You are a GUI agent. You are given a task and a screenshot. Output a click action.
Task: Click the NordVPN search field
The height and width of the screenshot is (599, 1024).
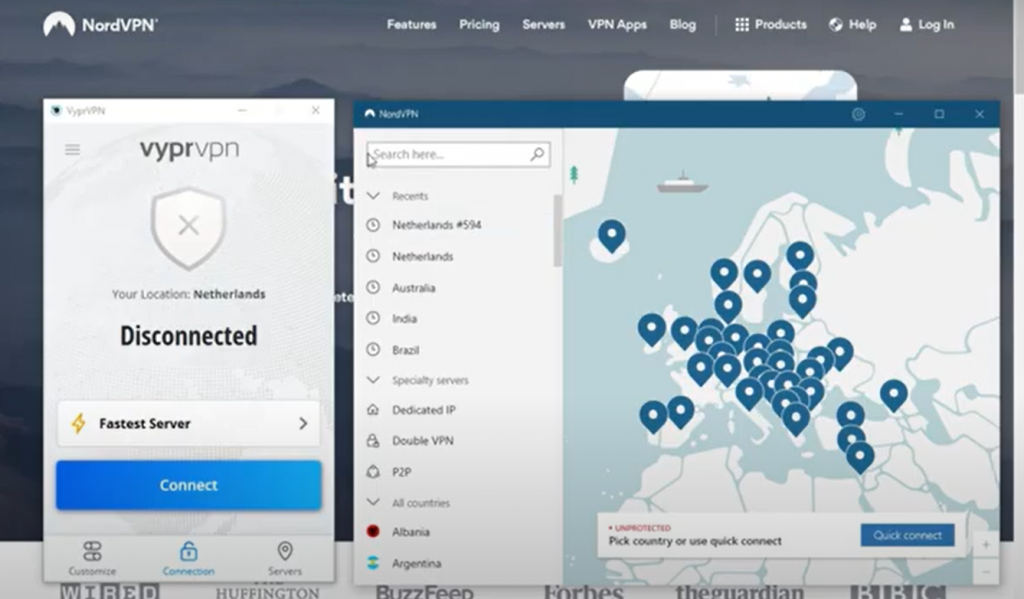458,155
